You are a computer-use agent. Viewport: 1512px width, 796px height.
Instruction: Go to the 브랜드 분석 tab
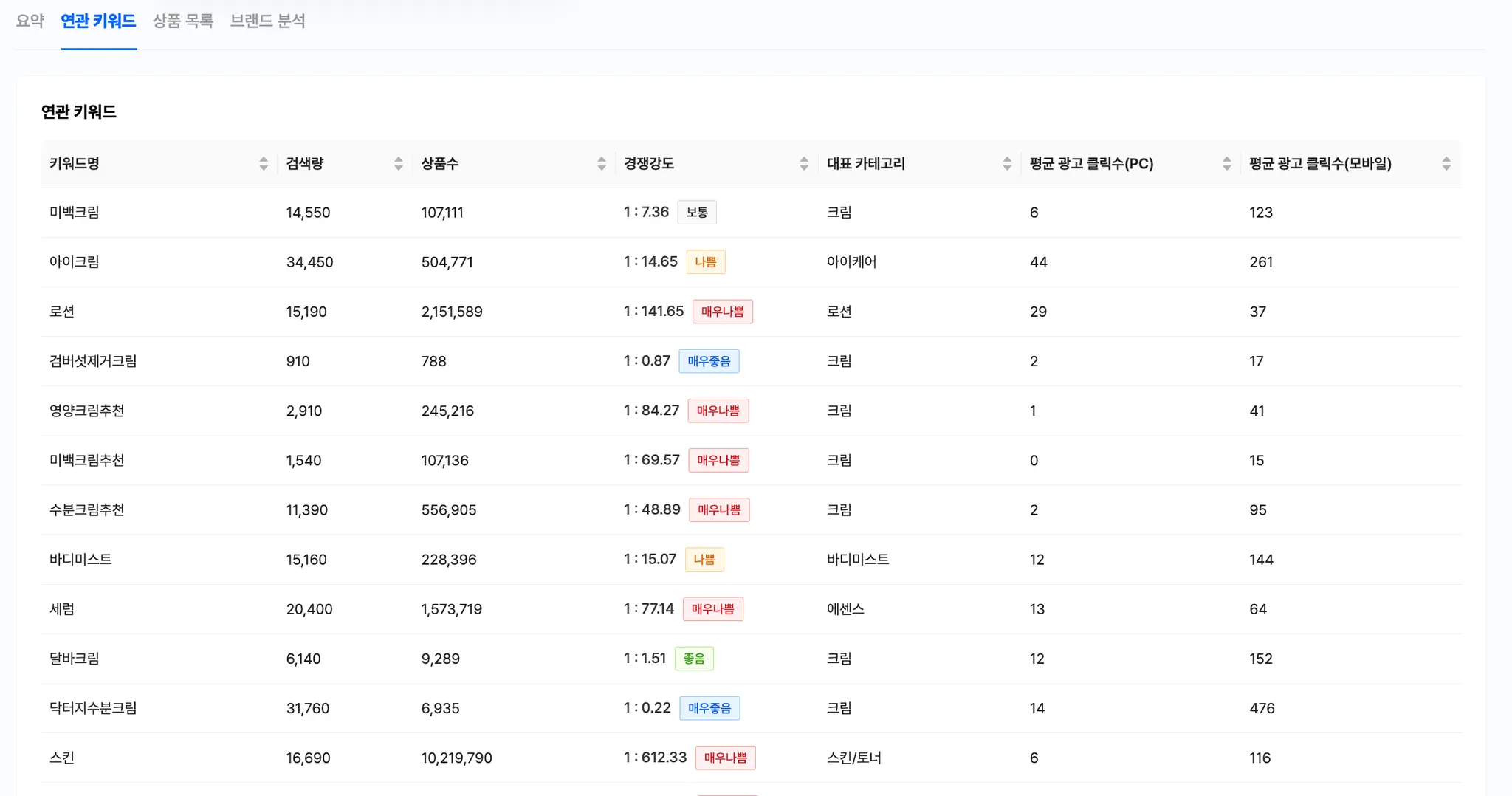point(267,21)
